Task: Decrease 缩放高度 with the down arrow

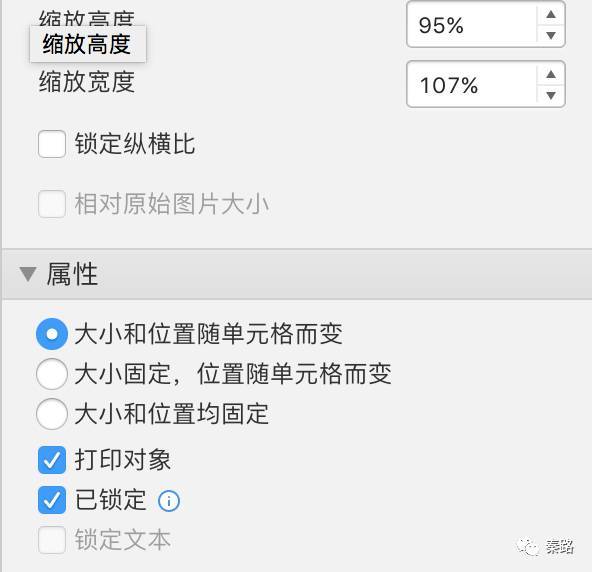Action: [551, 35]
